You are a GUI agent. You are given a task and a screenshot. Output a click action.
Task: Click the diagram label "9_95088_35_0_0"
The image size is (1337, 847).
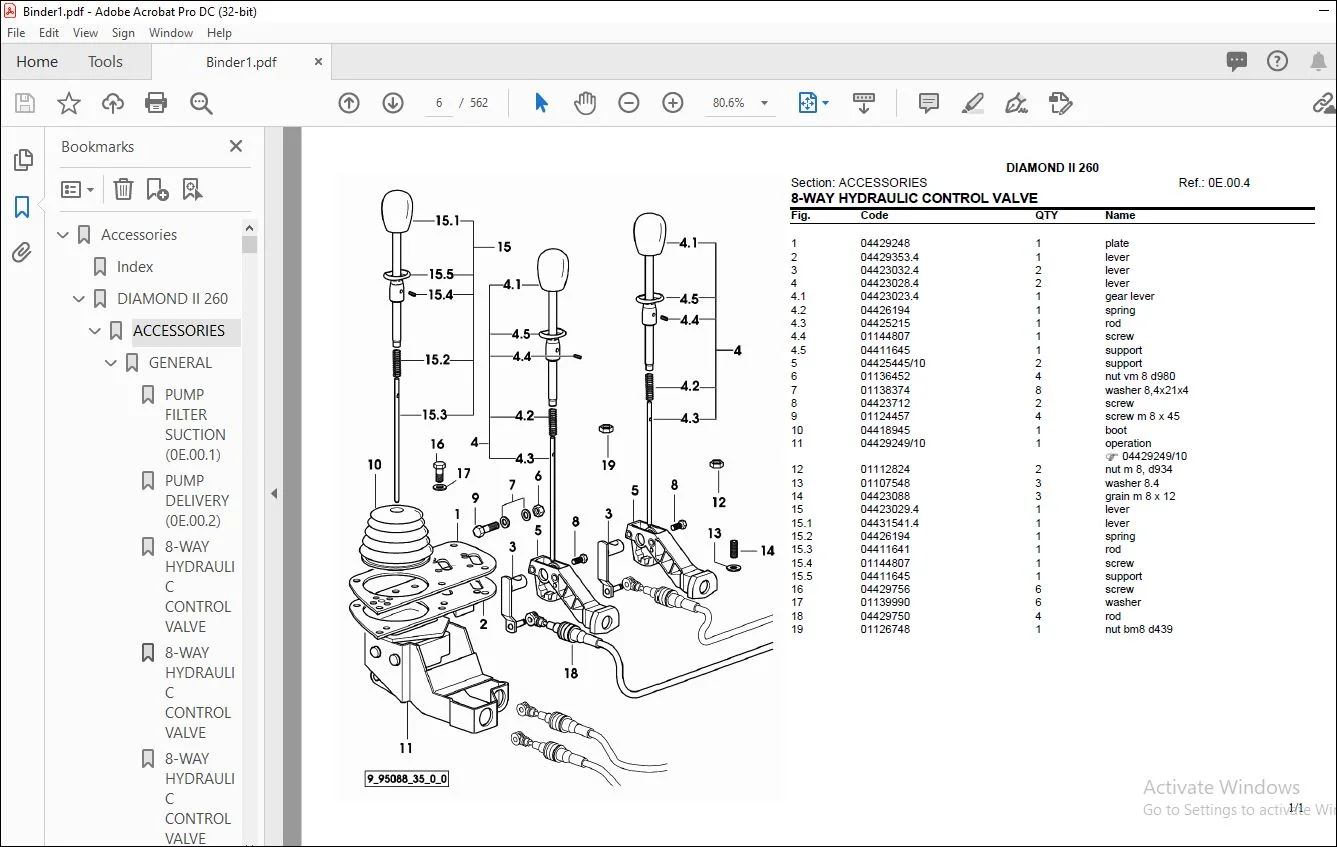(x=407, y=779)
